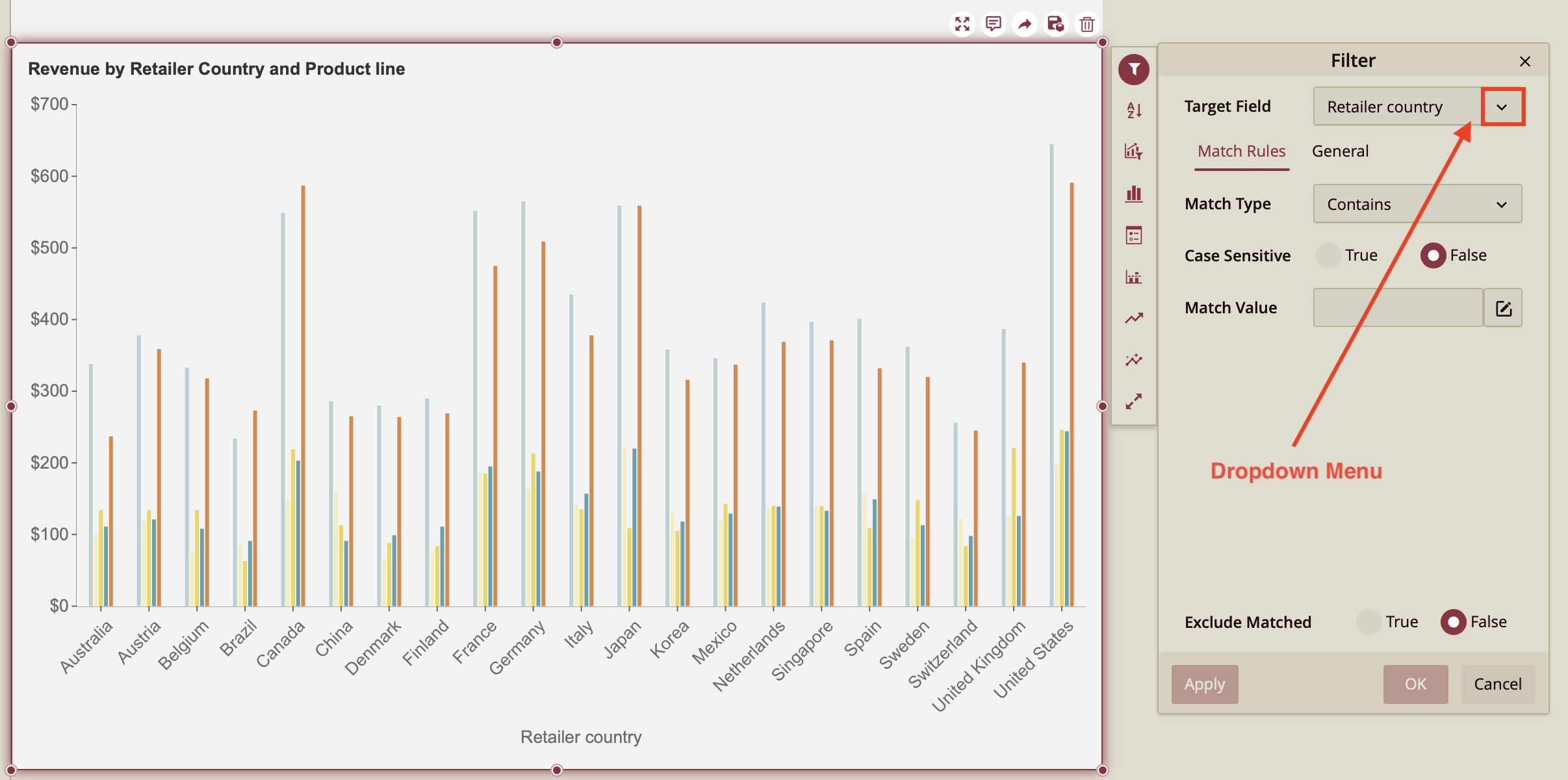The image size is (1568, 780).
Task: Click the 'Canada' axis label
Action: [x=280, y=644]
